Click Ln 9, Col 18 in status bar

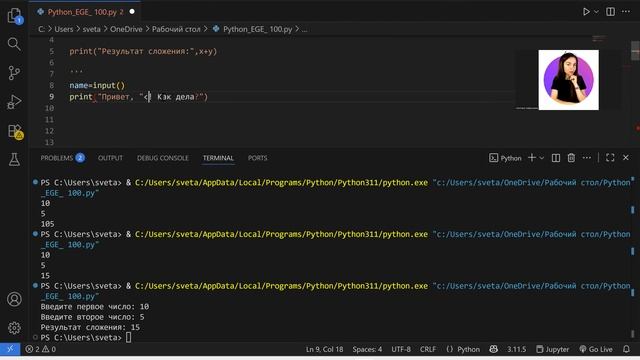[324, 349]
